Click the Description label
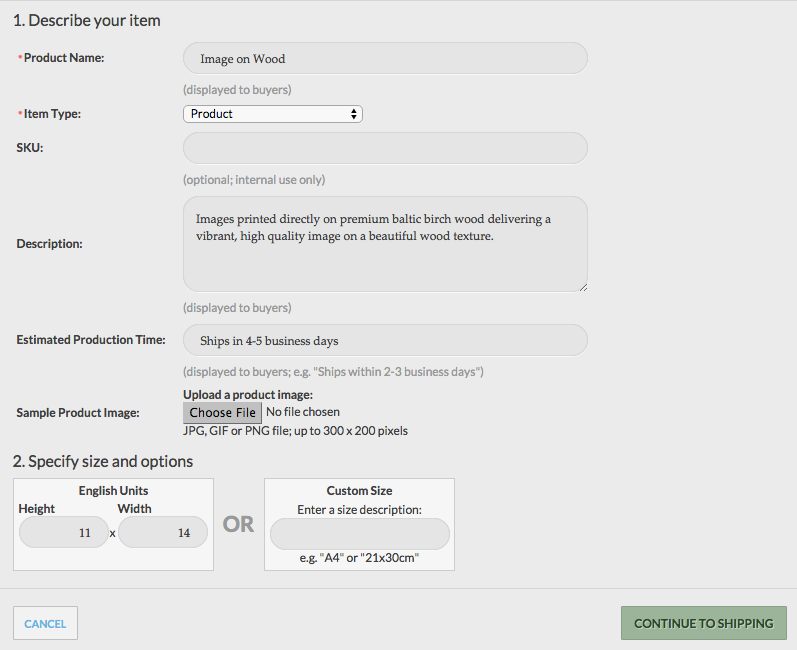Viewport: 797px width, 650px height. (x=49, y=244)
